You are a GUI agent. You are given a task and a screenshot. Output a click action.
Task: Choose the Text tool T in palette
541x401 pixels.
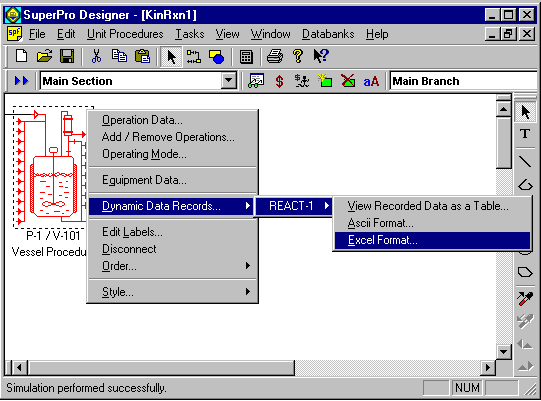(525, 134)
